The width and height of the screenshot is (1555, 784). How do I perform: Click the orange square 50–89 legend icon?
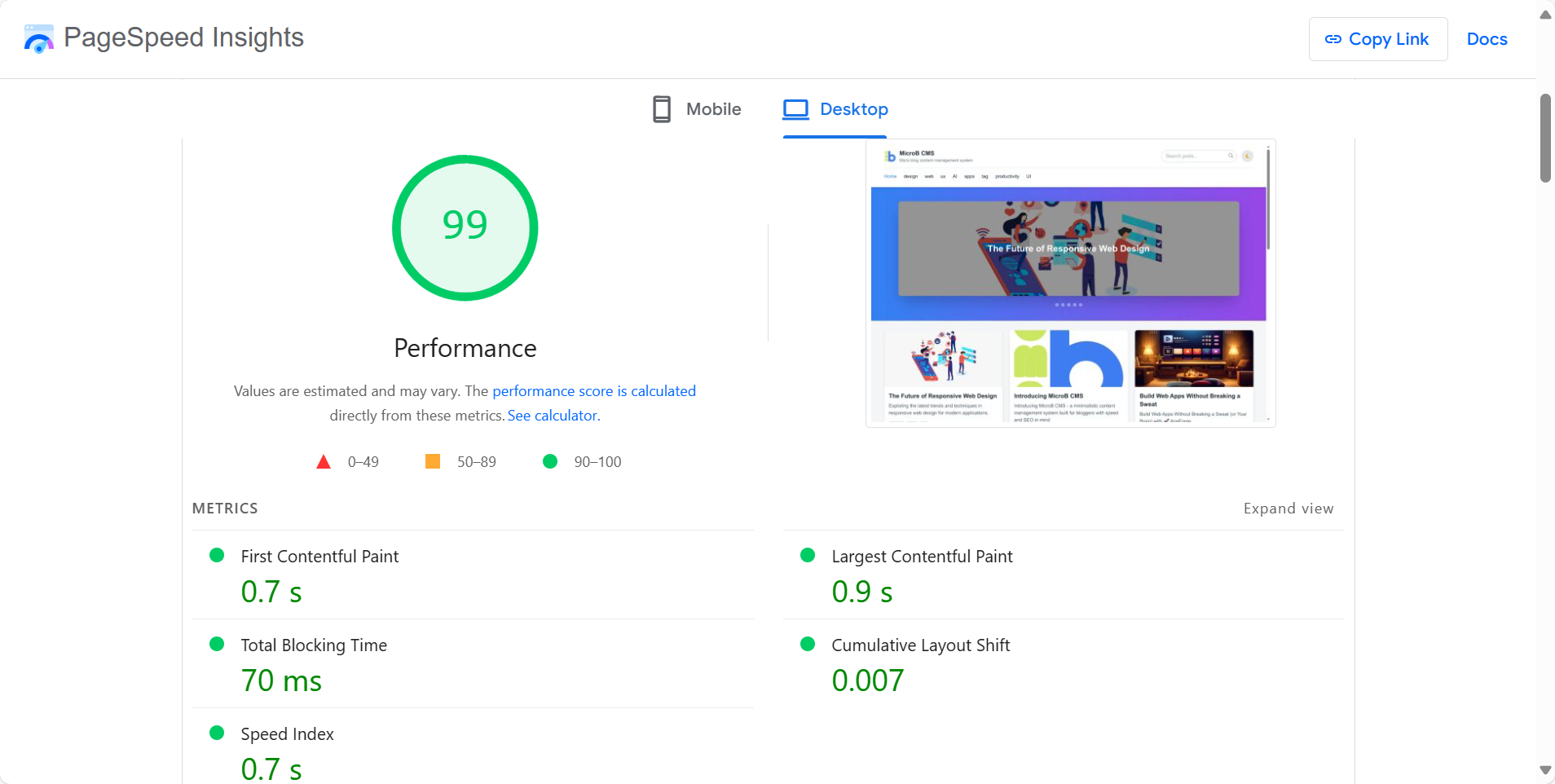(x=433, y=462)
